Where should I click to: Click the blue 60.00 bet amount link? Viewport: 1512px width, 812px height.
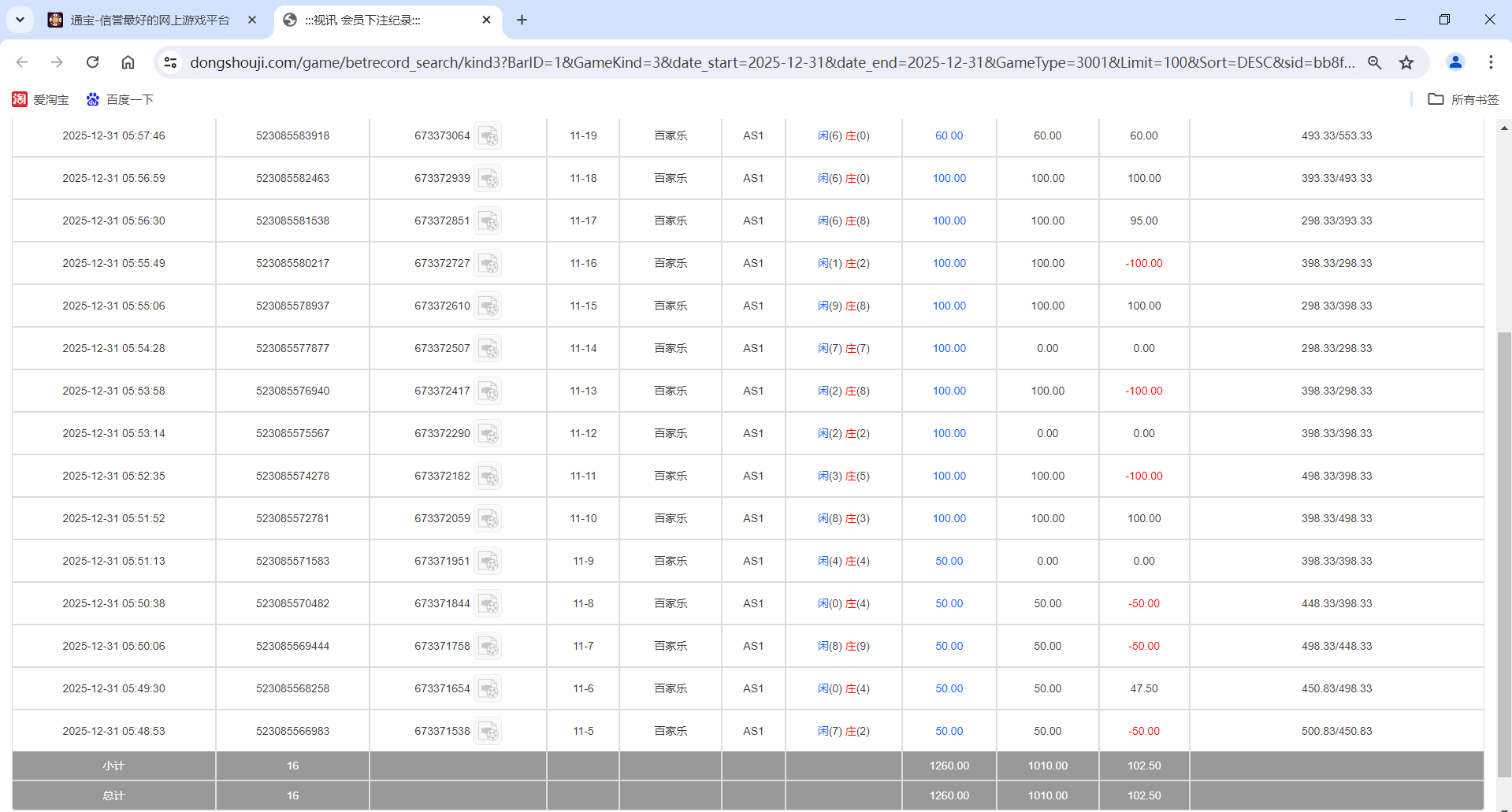948,135
